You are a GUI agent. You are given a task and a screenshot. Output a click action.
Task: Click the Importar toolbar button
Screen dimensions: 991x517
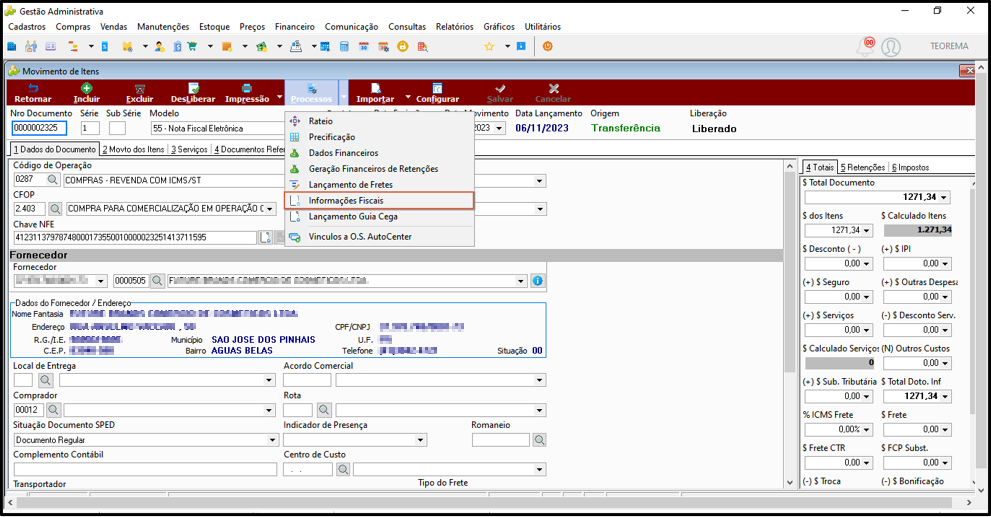[x=375, y=93]
